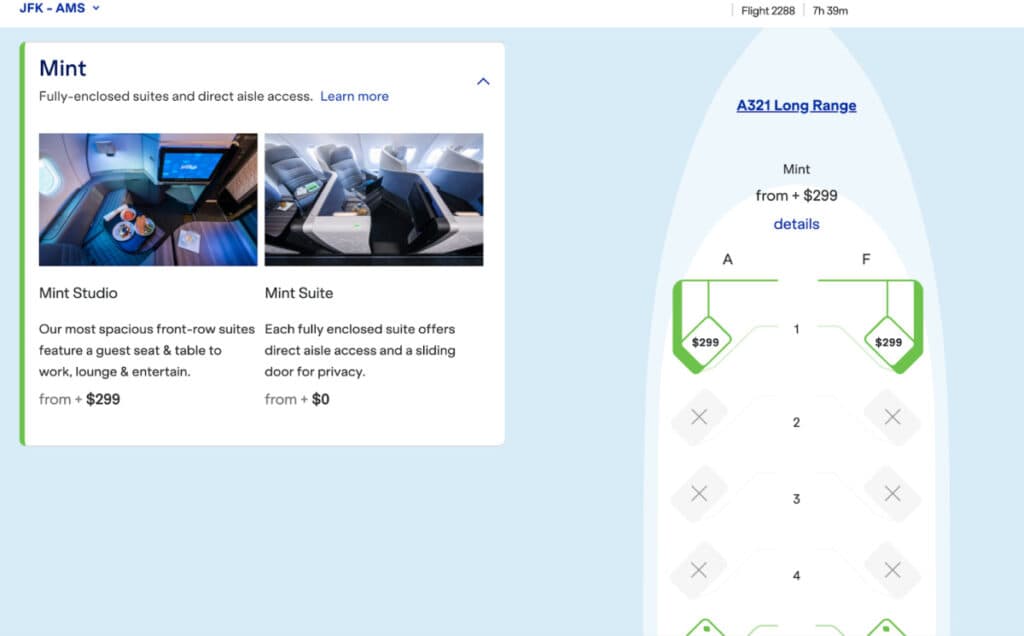
Task: Click unavailable seat 2A
Action: (x=699, y=417)
